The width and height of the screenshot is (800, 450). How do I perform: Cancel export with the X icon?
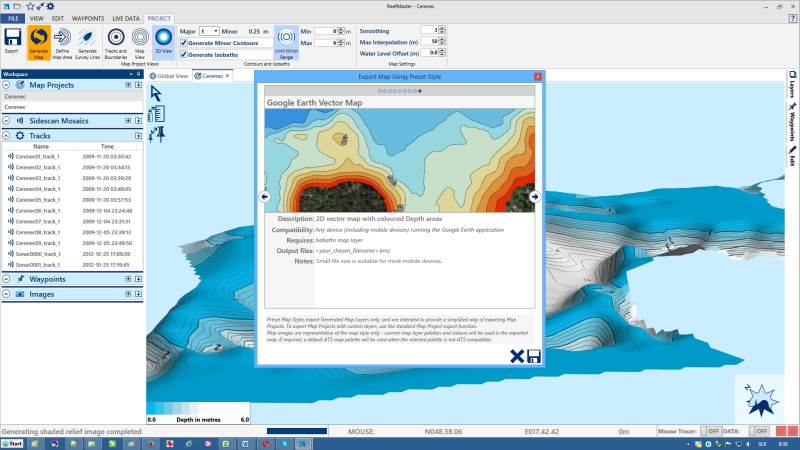pyautogui.click(x=517, y=356)
